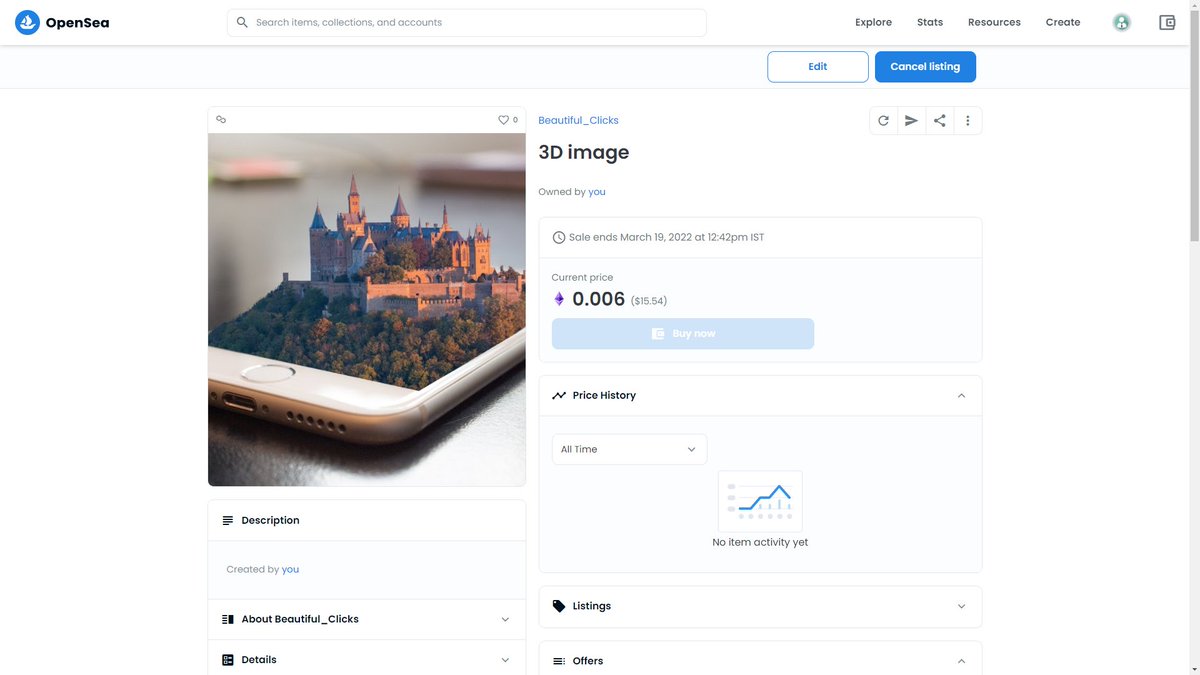Click the 0.006 price value
The height and width of the screenshot is (675, 1200).
point(599,299)
